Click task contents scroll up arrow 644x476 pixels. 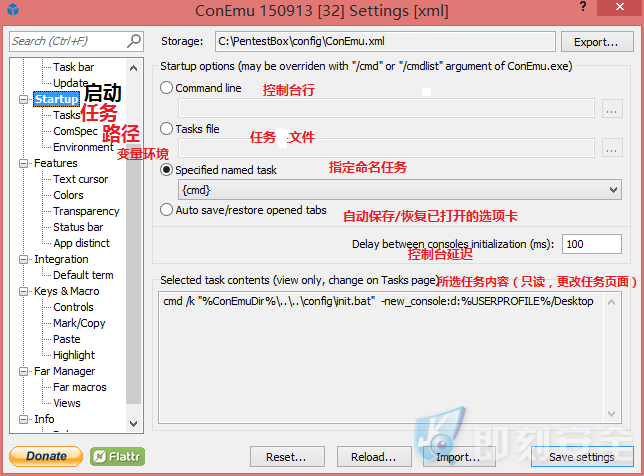click(612, 302)
